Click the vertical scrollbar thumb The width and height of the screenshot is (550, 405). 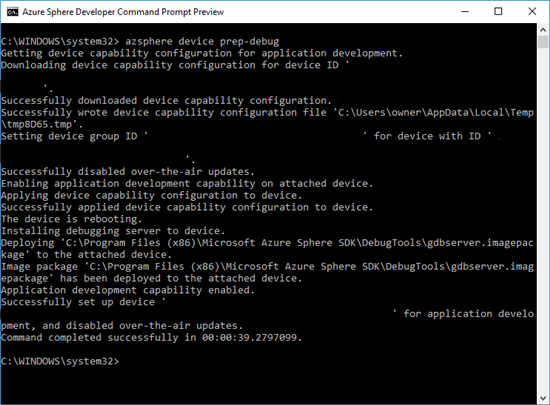[x=543, y=42]
